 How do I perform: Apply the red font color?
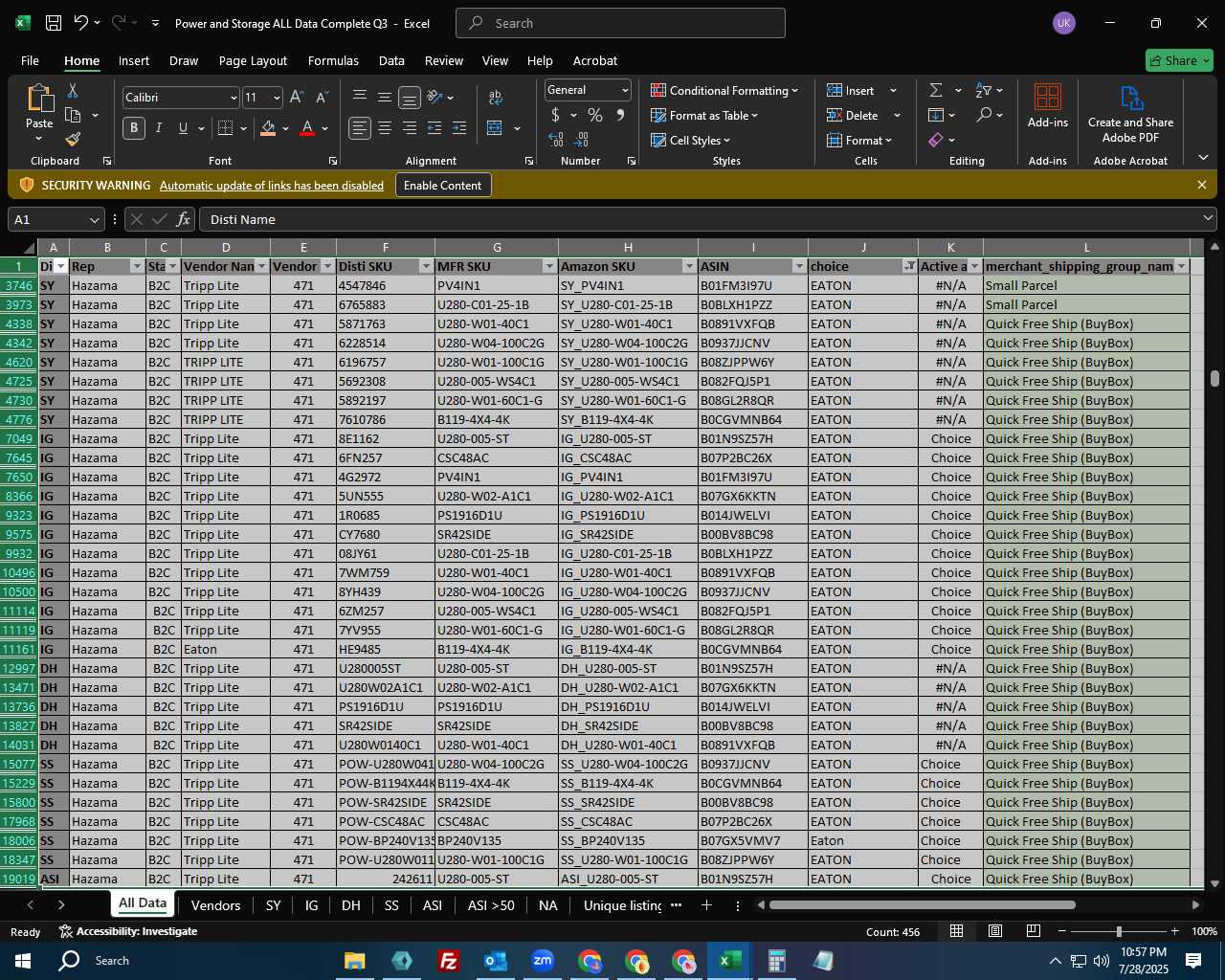307,128
